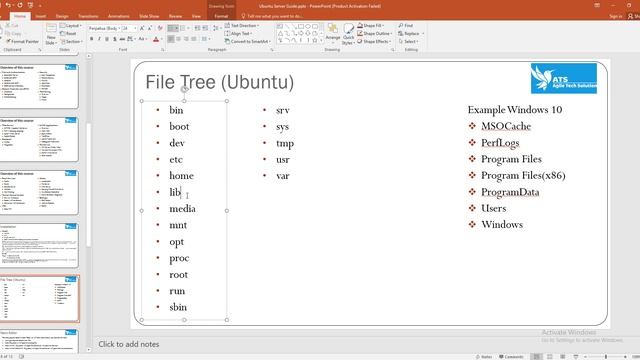This screenshot has width=640, height=360.
Task: Click the Undo icon in the title bar
Action: click(x=8, y=5)
